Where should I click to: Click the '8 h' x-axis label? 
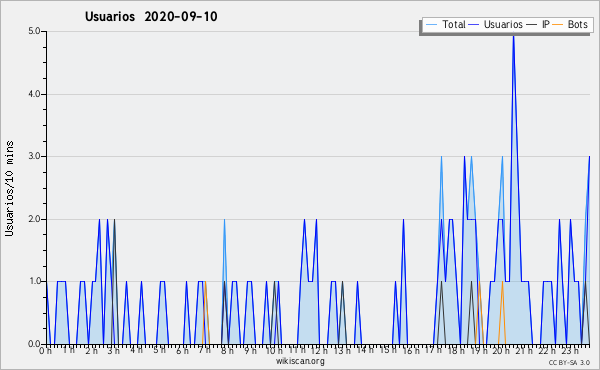coord(227,351)
